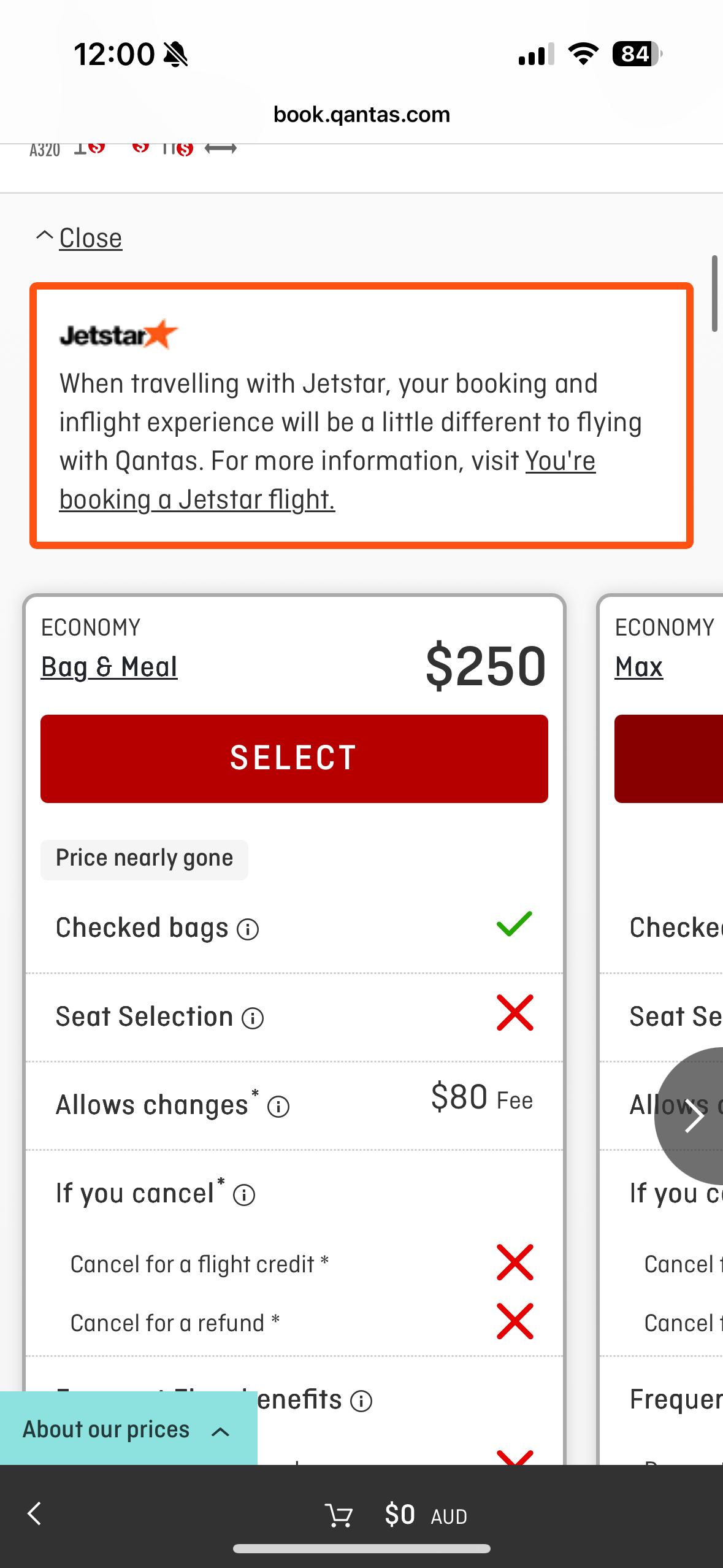Click the Close link
723x1568 pixels.
[91, 238]
